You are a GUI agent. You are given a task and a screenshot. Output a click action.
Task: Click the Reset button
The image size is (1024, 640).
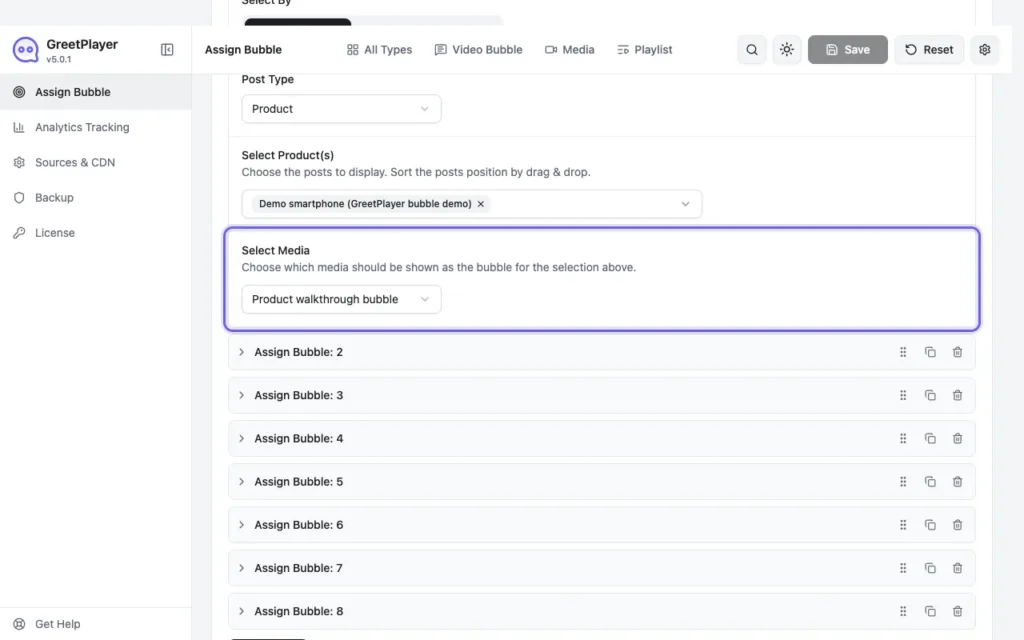pyautogui.click(x=929, y=50)
